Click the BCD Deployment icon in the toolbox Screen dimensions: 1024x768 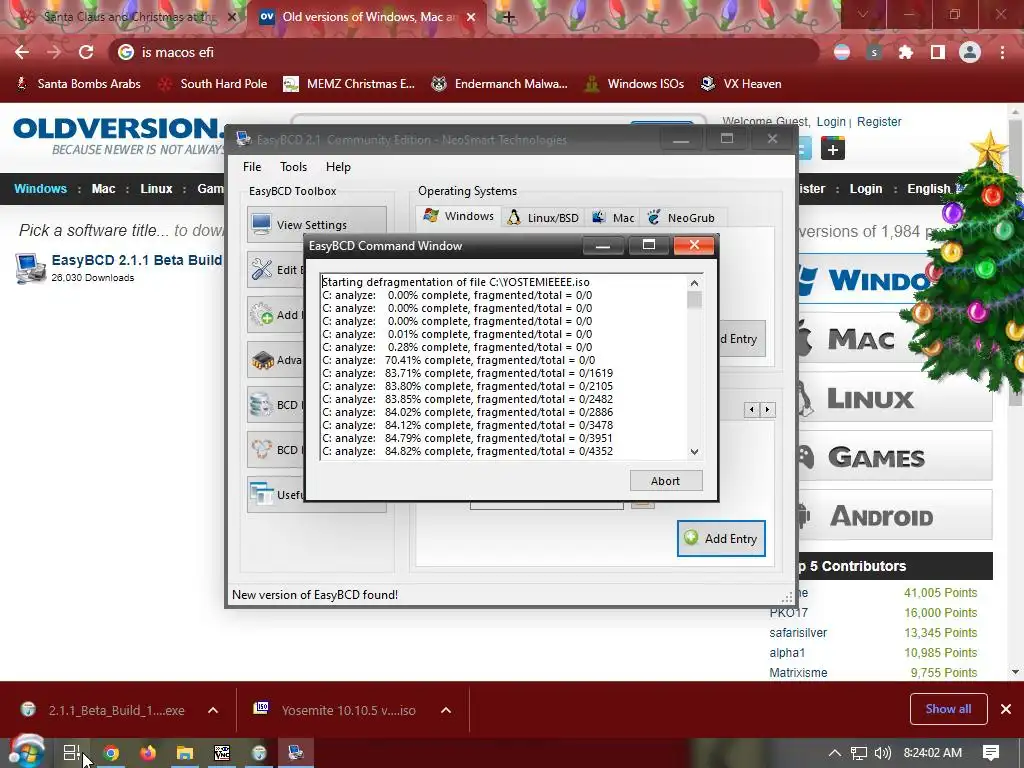pos(262,449)
